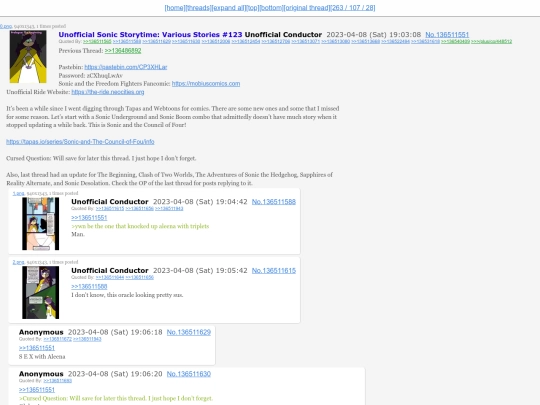
Task: Click the timestamp 2023-04-08 (Sat) 19:03:08
Action: tap(374, 34)
